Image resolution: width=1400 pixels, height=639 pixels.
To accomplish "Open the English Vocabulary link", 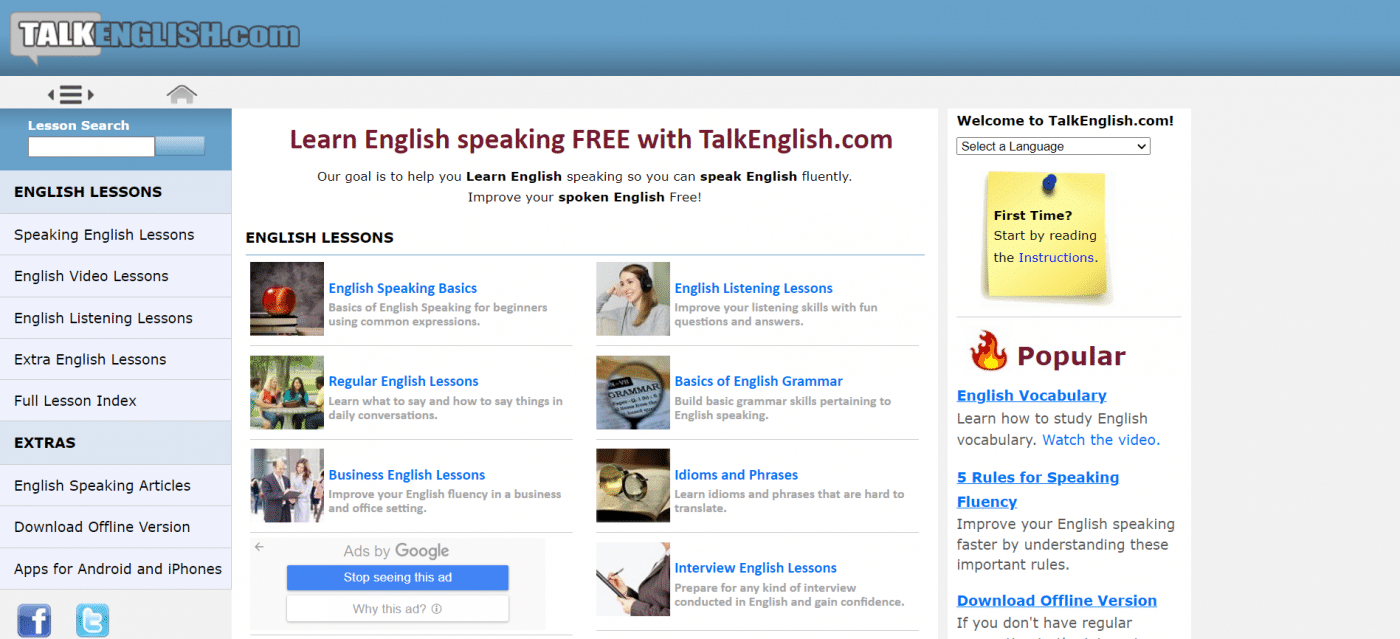I will (1031, 395).
